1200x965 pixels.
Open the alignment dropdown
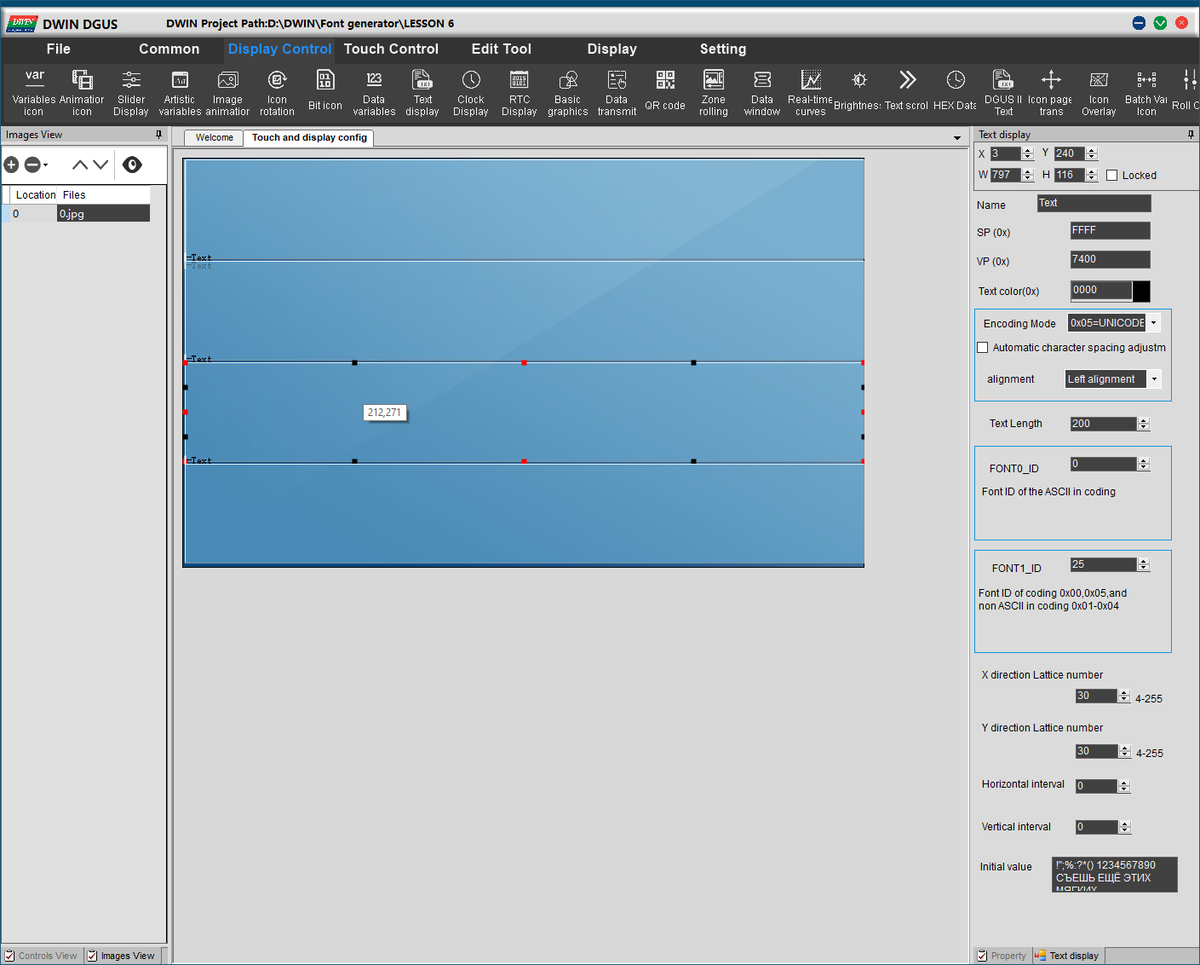click(1154, 379)
